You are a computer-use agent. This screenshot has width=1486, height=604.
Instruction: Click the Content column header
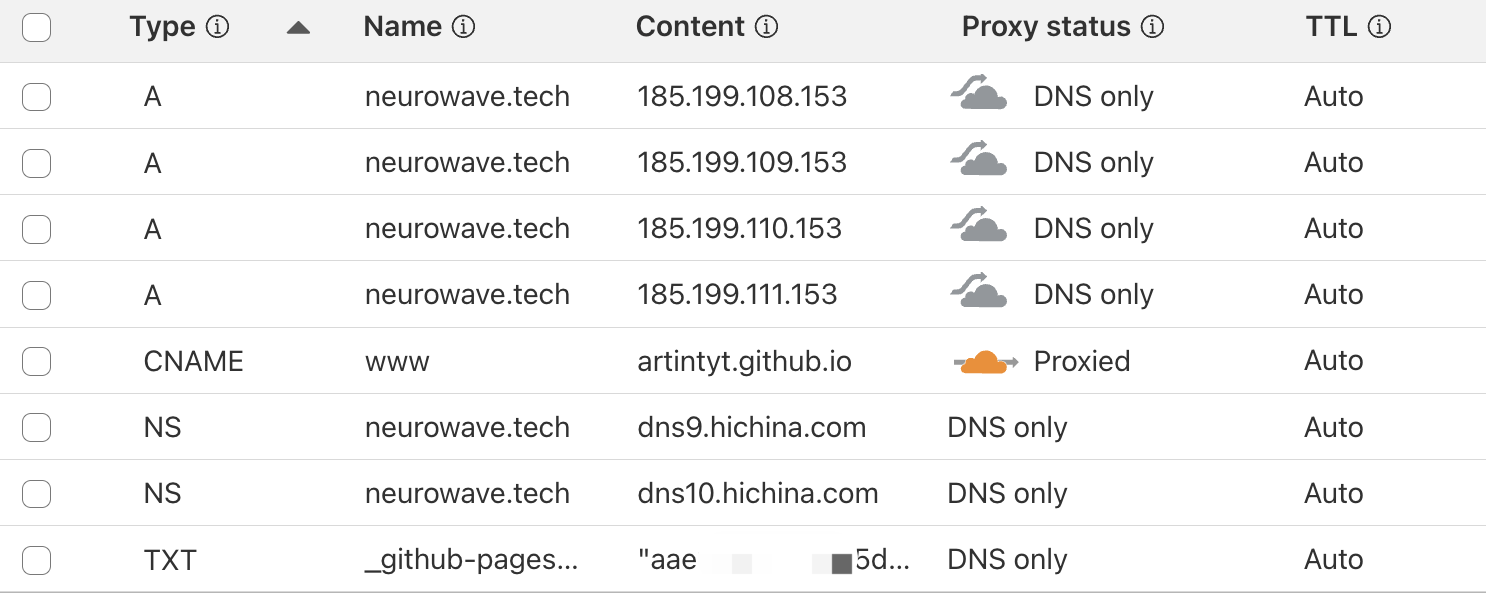click(x=690, y=27)
